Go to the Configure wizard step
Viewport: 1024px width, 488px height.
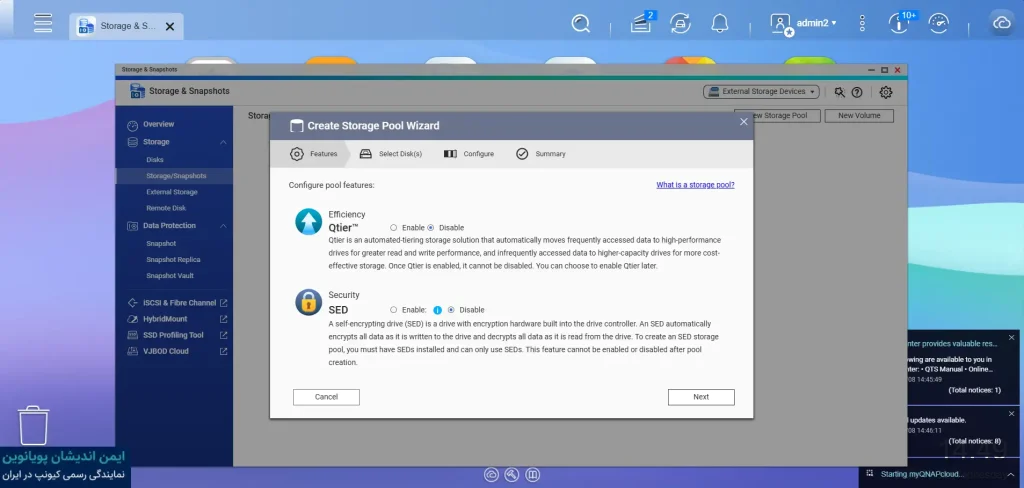click(x=469, y=154)
